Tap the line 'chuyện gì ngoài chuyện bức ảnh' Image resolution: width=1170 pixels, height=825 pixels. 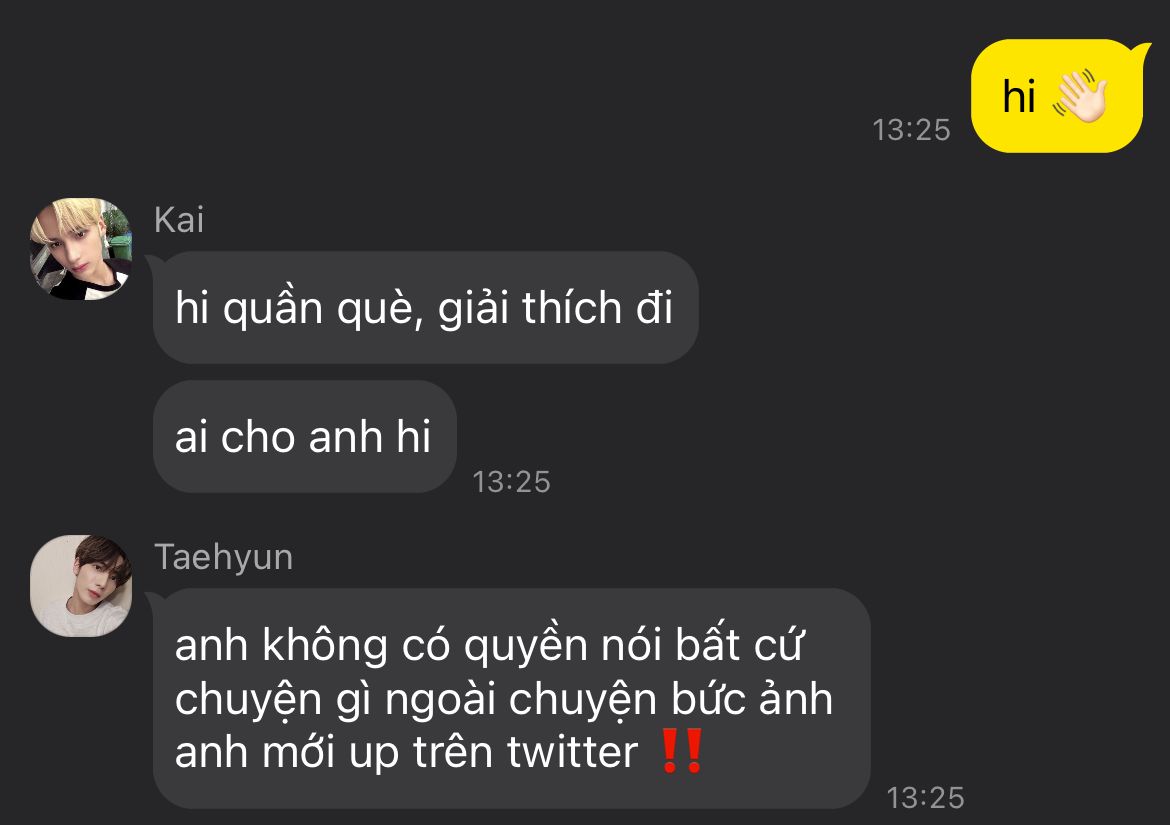click(504, 699)
